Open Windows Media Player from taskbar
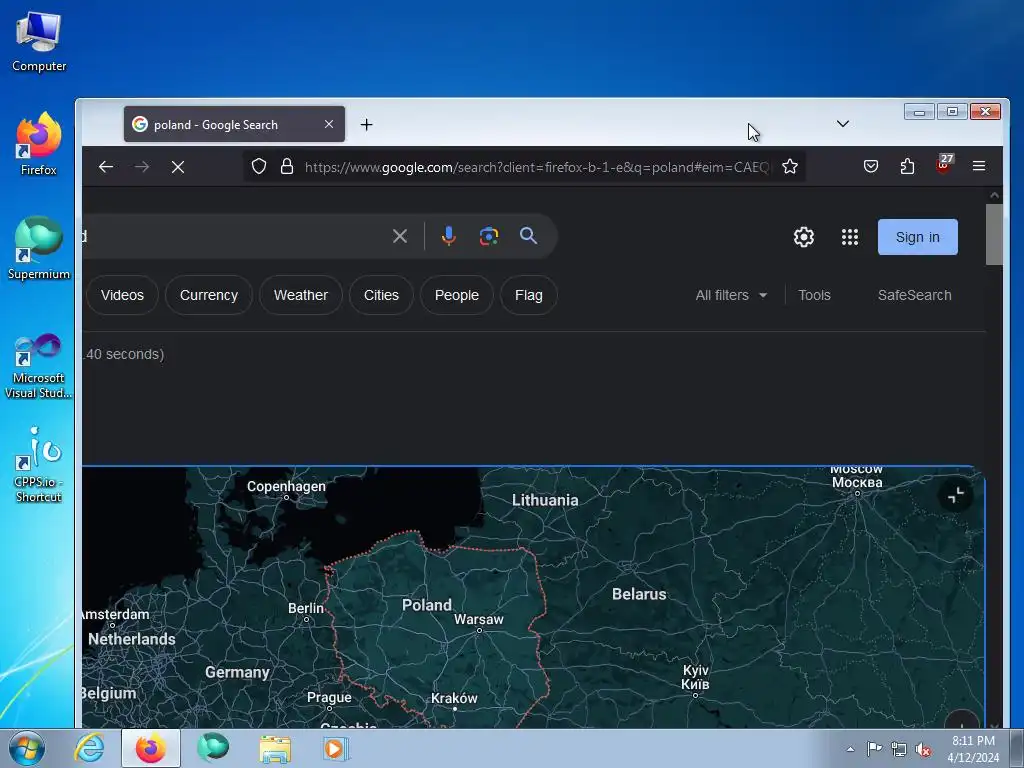Viewport: 1024px width, 768px height. 336,748
